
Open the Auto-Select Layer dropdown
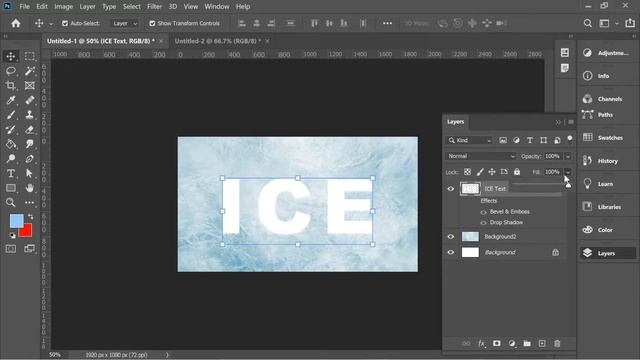point(125,23)
